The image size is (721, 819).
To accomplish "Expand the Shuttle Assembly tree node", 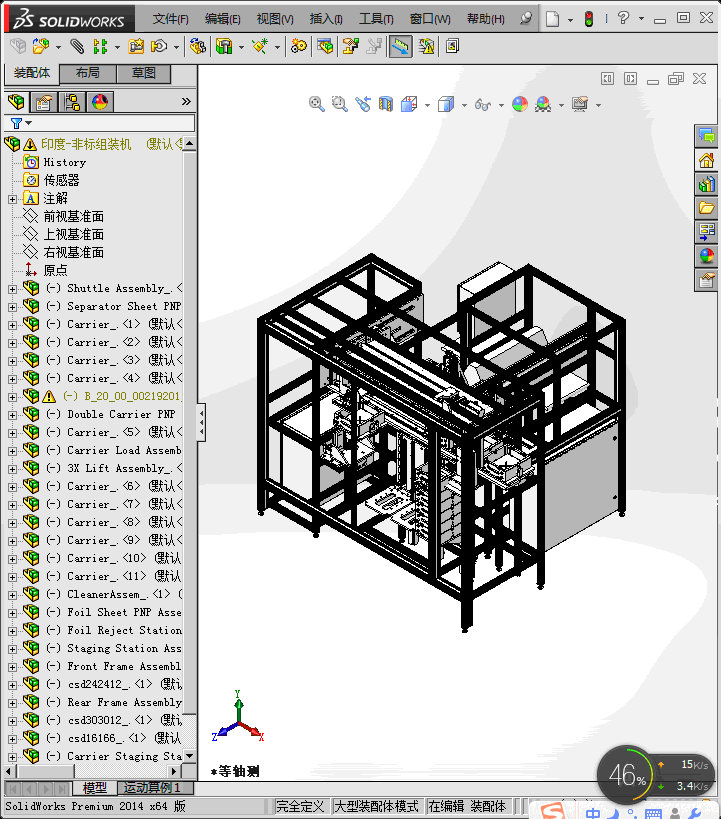I will (x=12, y=289).
